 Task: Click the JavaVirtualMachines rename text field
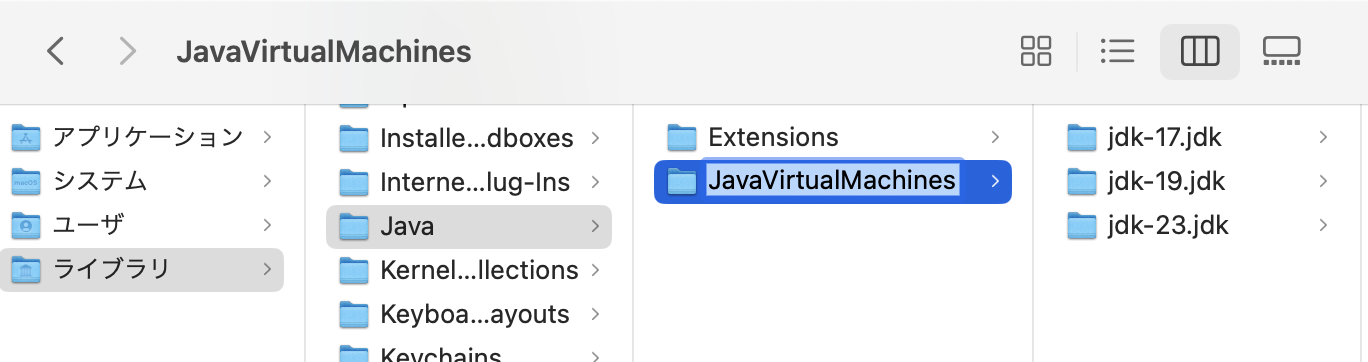pos(832,181)
